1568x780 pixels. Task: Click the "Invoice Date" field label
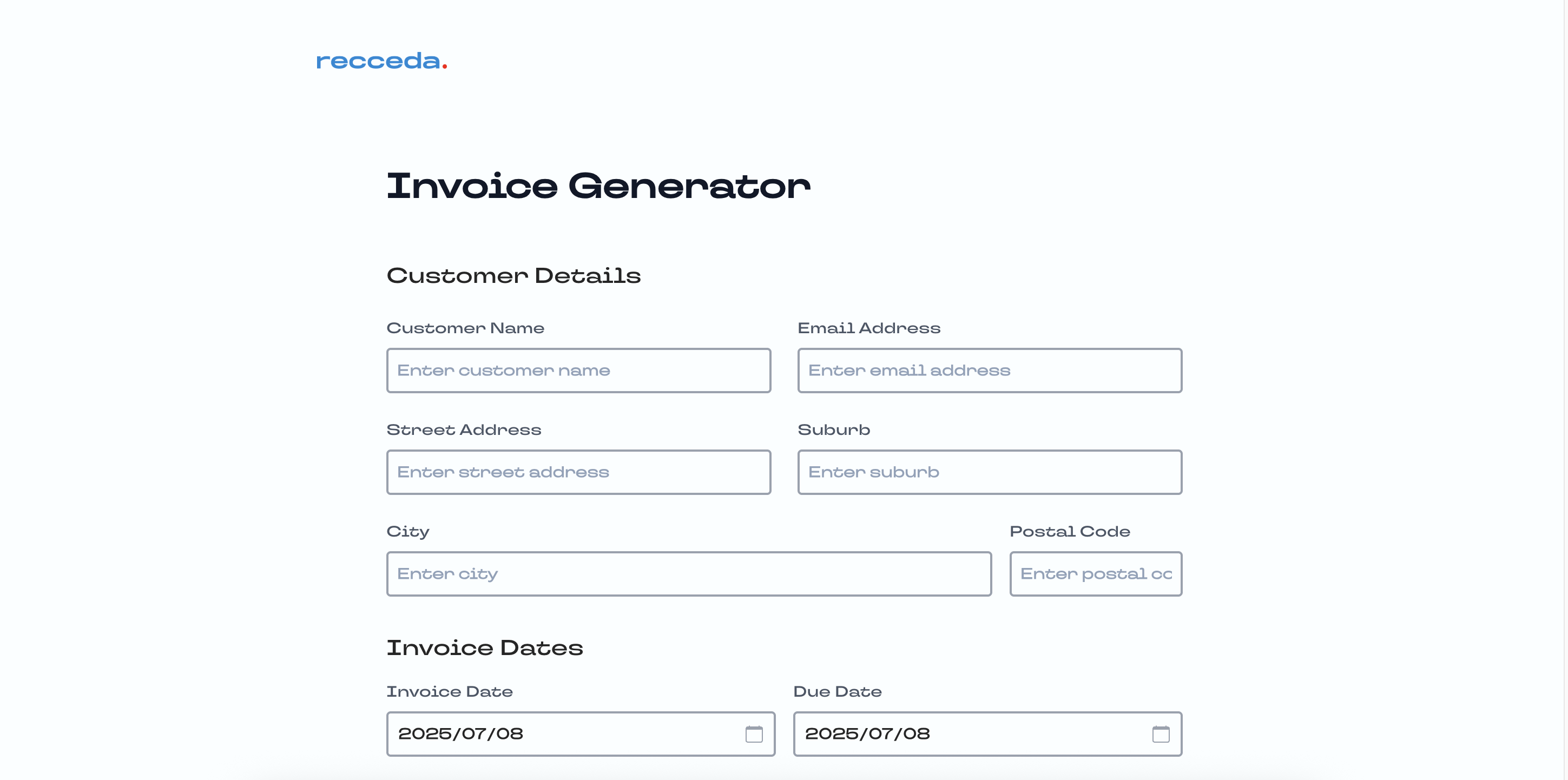pos(449,692)
